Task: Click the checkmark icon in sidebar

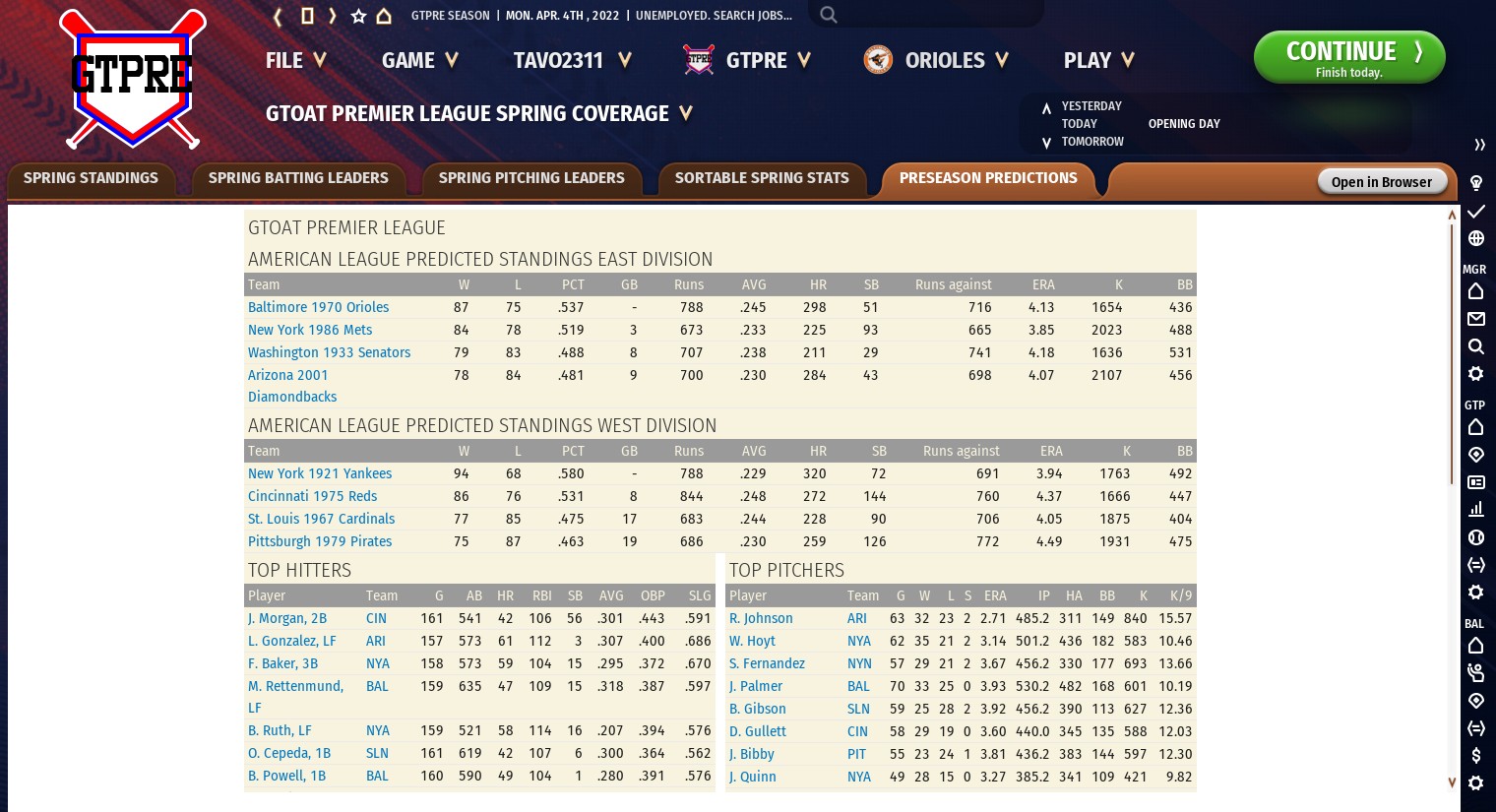Action: tap(1475, 212)
